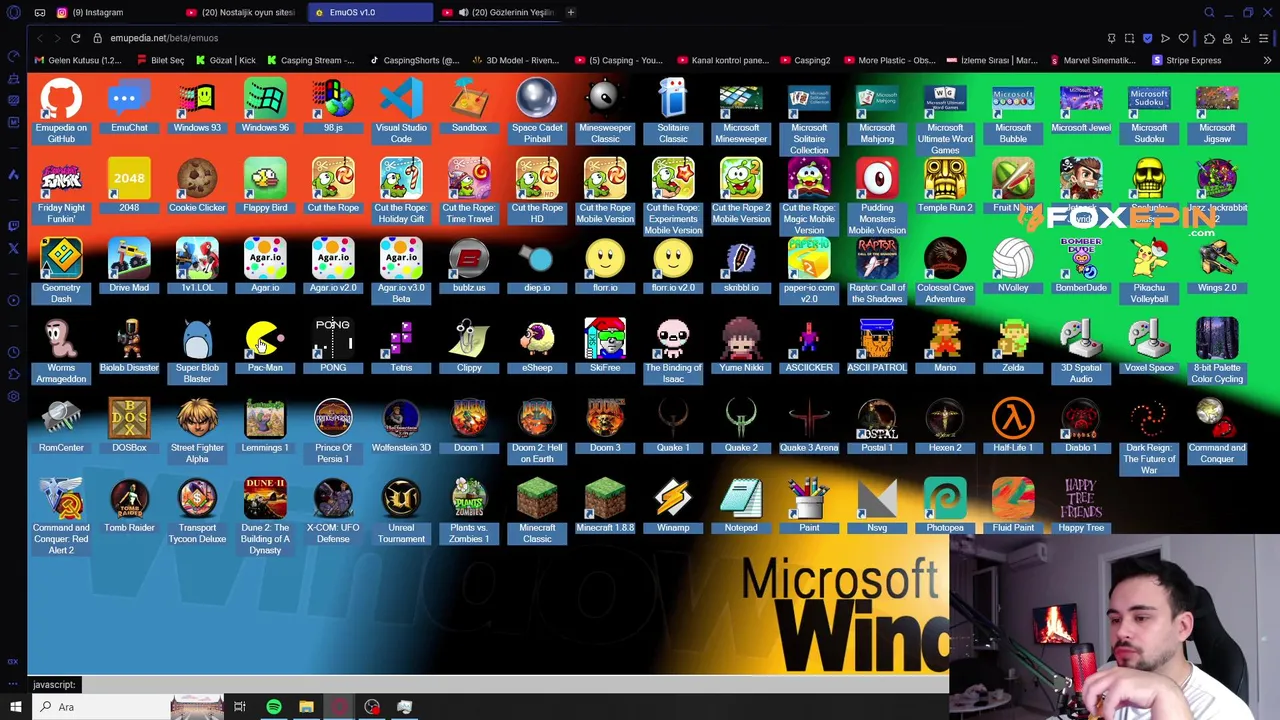Screen dimensions: 1280x720
Task: Open the Task View taskbar button
Action: (240, 707)
